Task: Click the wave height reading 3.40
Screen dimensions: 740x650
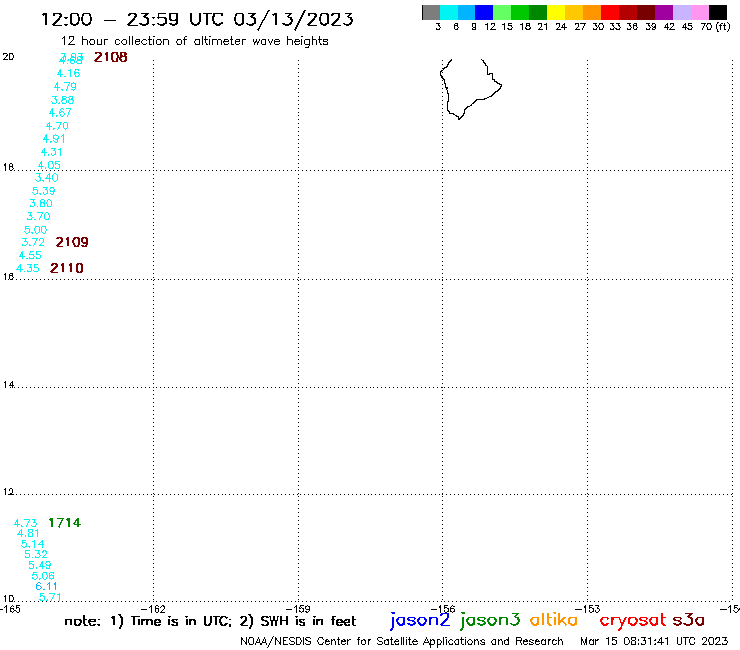Action: click(x=47, y=177)
